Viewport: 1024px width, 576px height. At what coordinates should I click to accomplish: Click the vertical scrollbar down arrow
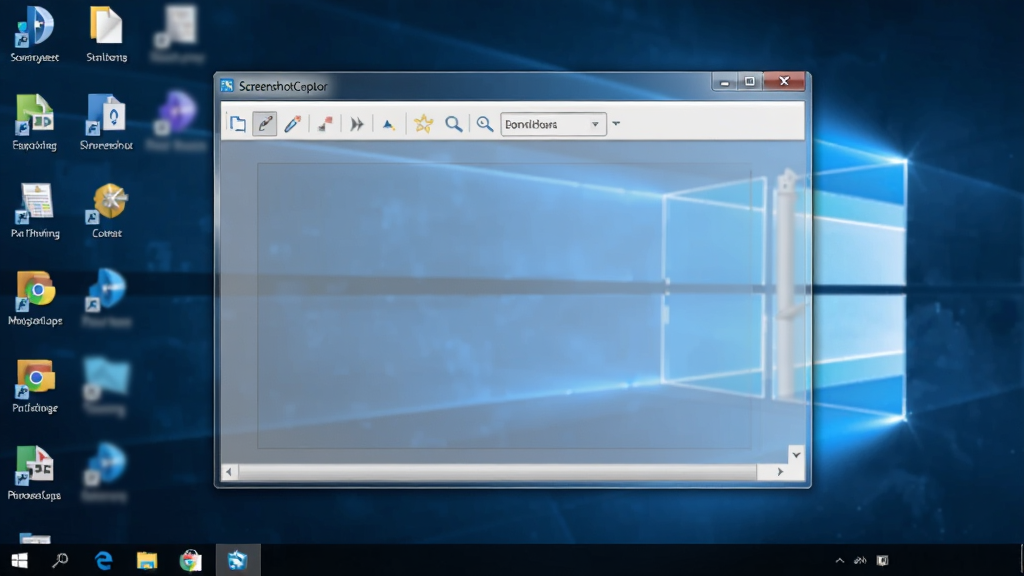(796, 455)
